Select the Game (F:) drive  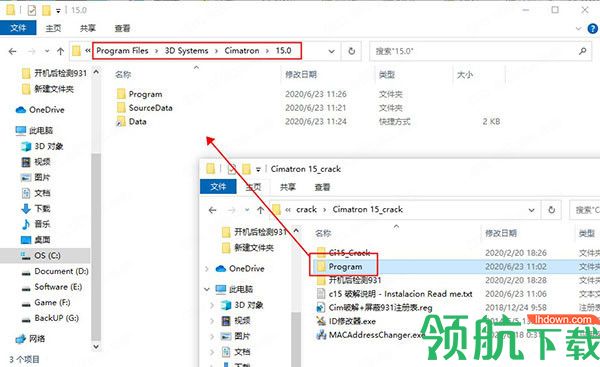tap(46, 302)
